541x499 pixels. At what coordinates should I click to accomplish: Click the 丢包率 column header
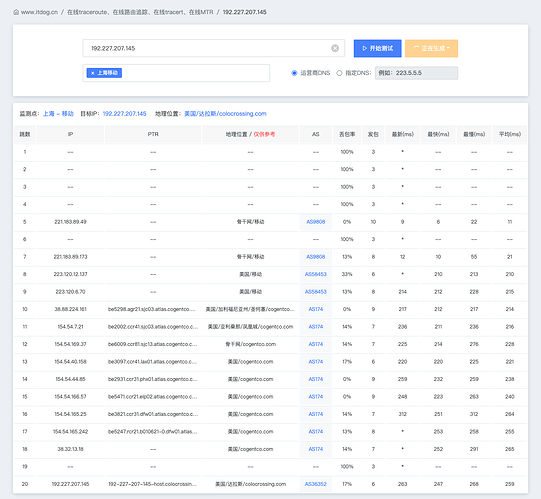coord(347,134)
